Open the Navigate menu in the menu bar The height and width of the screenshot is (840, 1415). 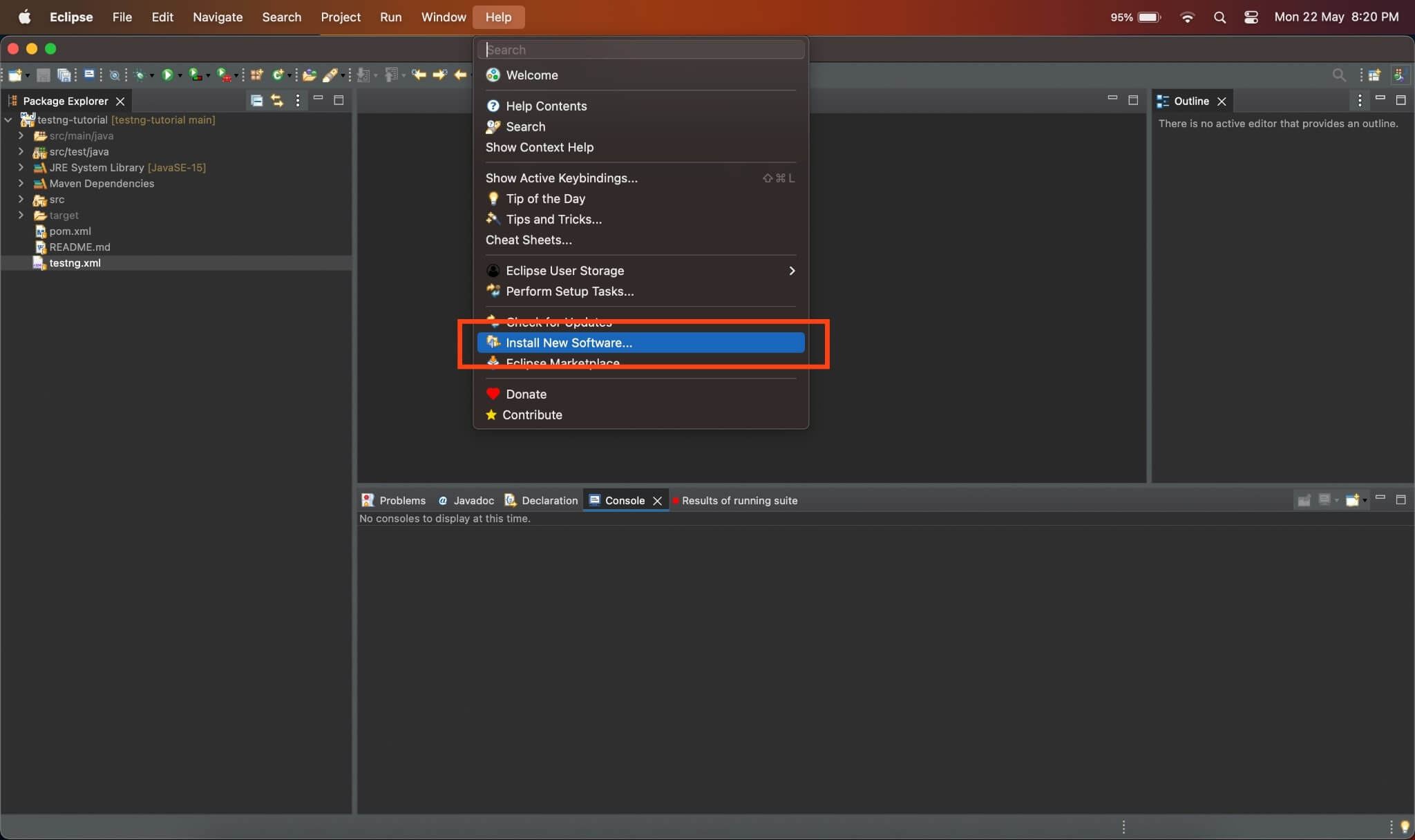pyautogui.click(x=217, y=17)
